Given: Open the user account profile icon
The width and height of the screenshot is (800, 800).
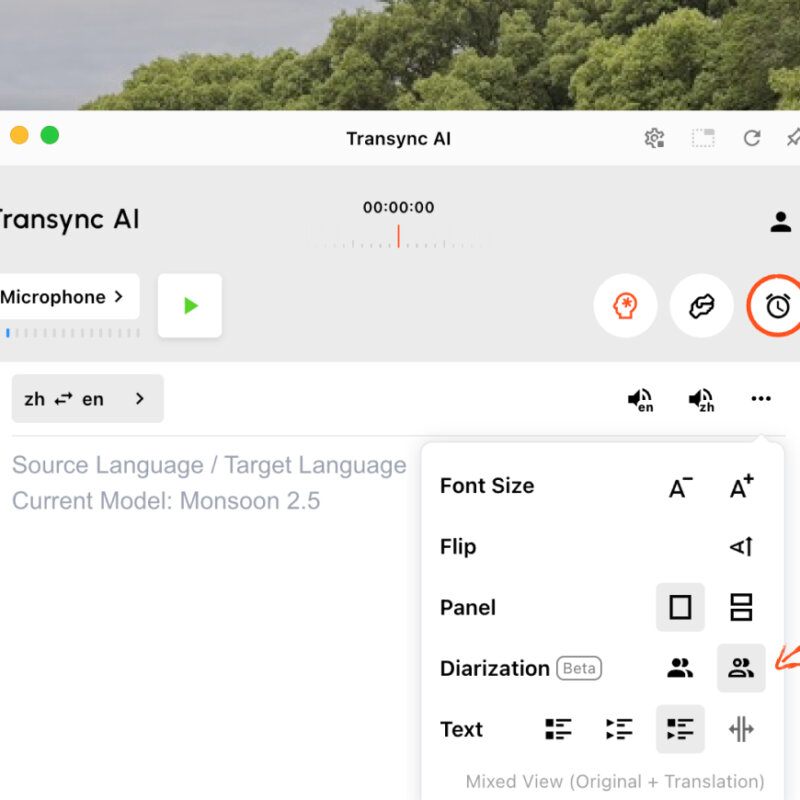Looking at the screenshot, I should point(780,222).
